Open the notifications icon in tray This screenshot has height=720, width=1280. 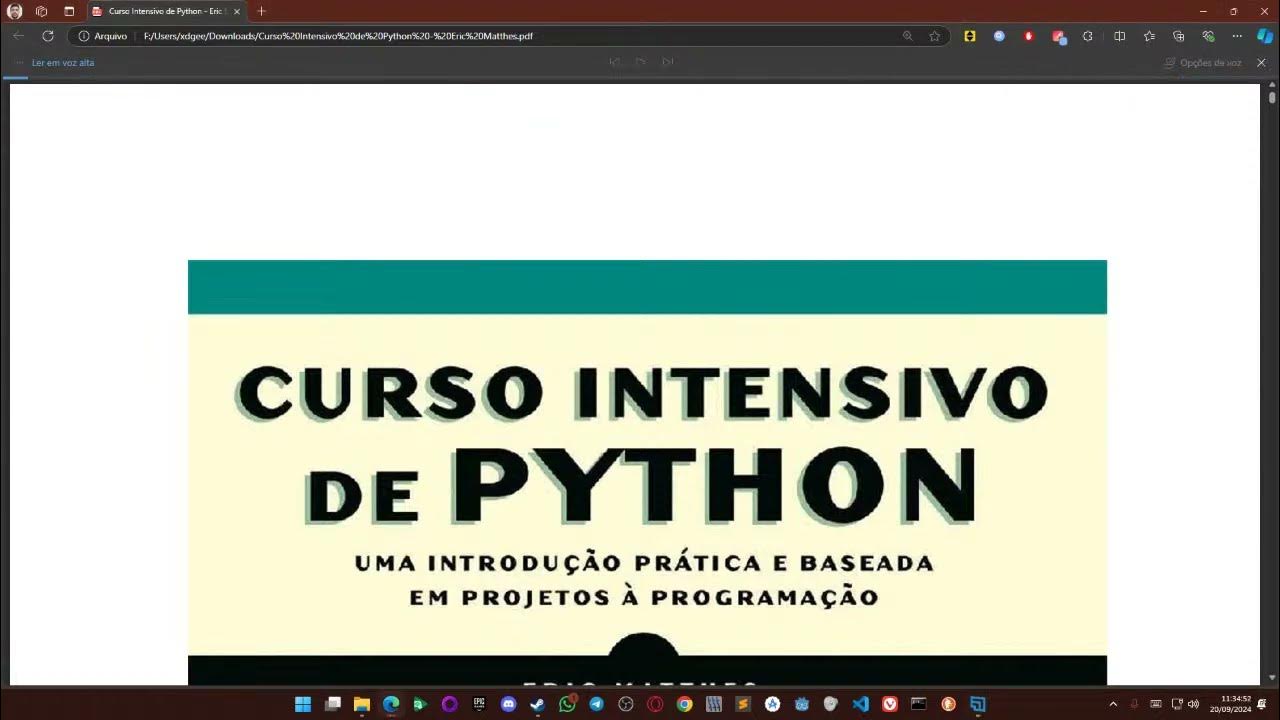click(x=1262, y=704)
